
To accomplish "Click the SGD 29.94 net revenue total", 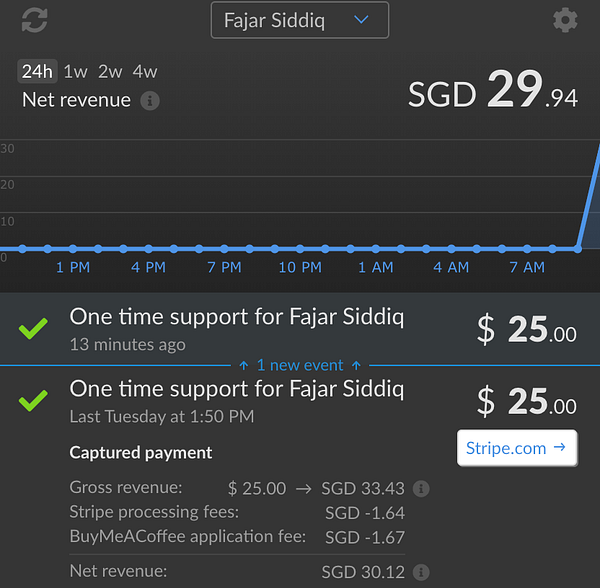I will tap(493, 95).
